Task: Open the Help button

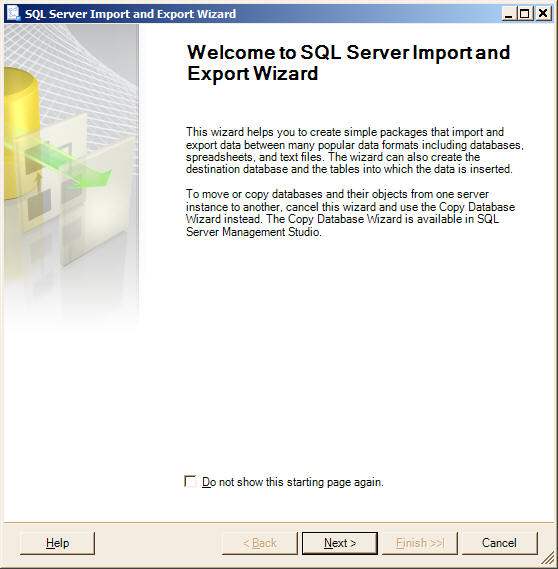Action: pyautogui.click(x=57, y=543)
